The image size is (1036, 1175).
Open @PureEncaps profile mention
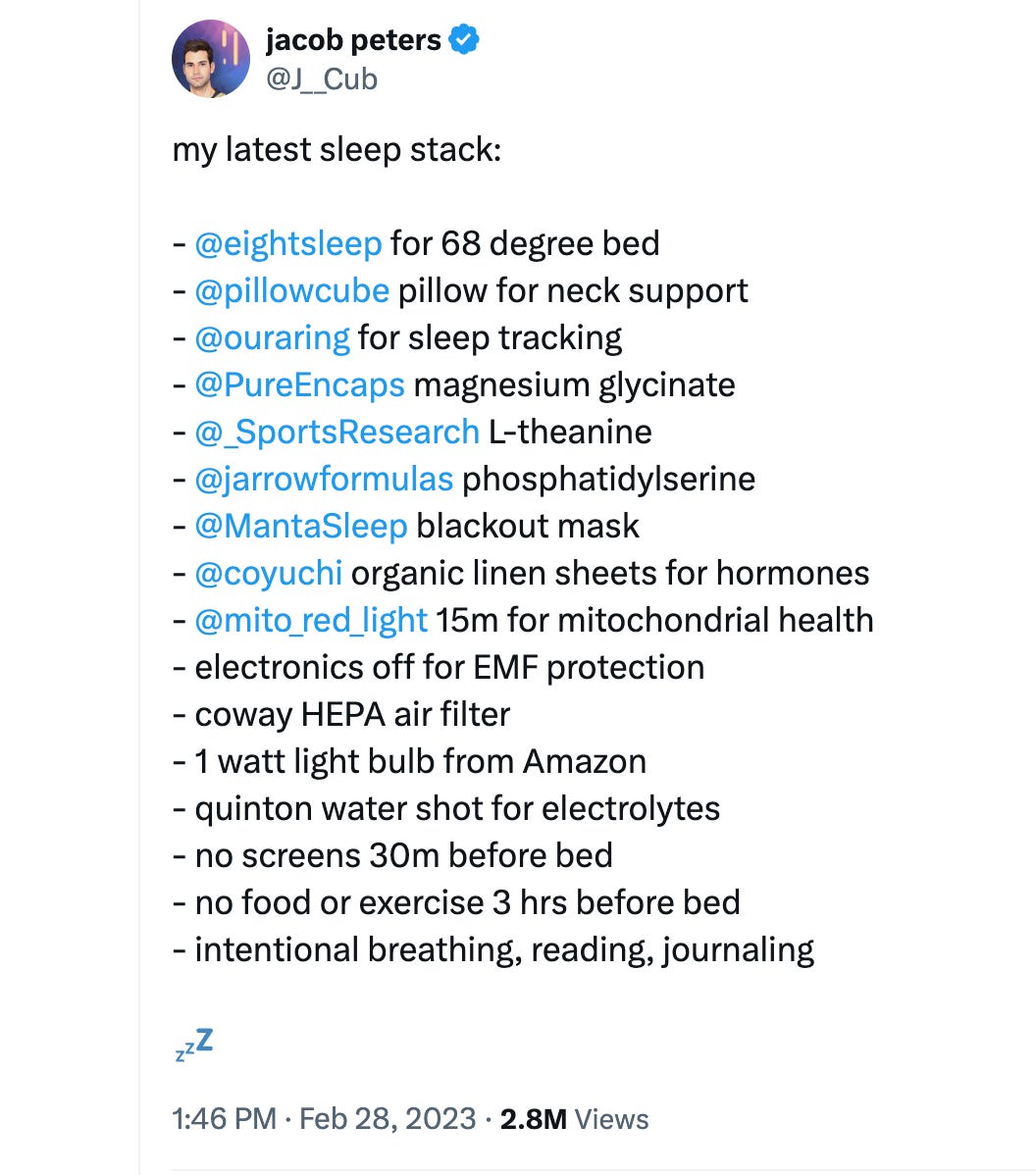click(300, 385)
